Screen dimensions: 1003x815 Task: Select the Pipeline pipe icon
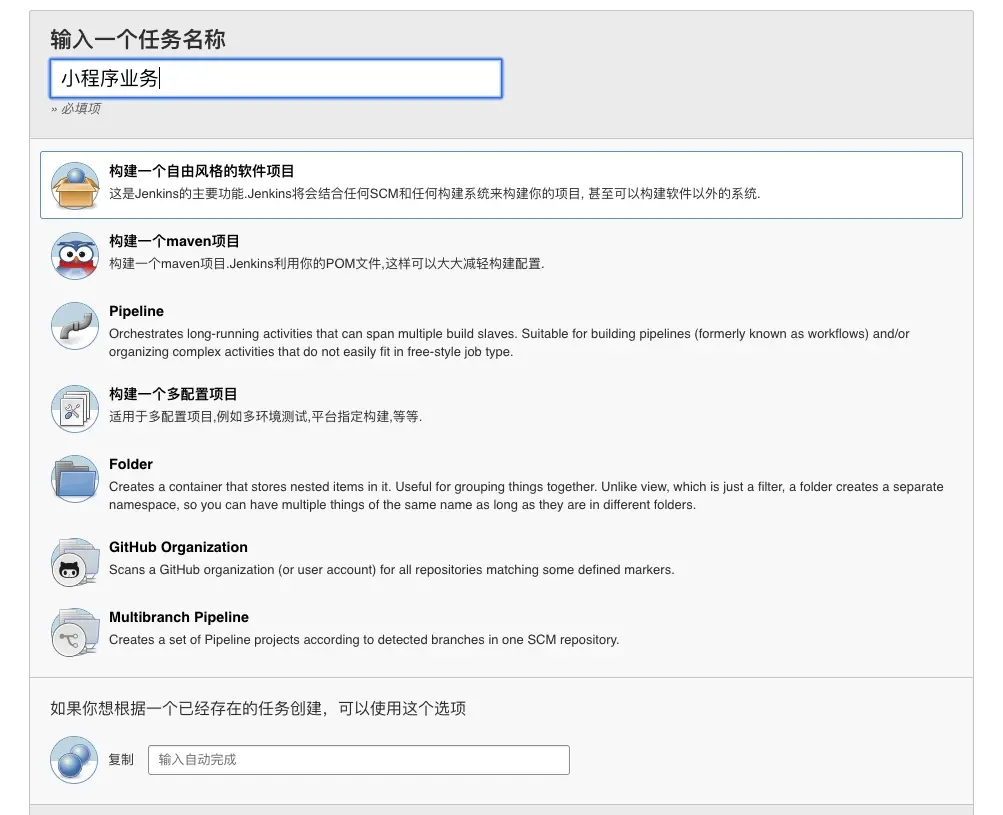point(75,326)
